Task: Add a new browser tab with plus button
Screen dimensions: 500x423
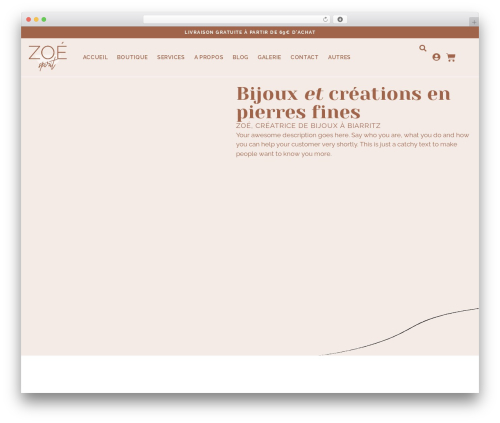Action: coord(474,22)
